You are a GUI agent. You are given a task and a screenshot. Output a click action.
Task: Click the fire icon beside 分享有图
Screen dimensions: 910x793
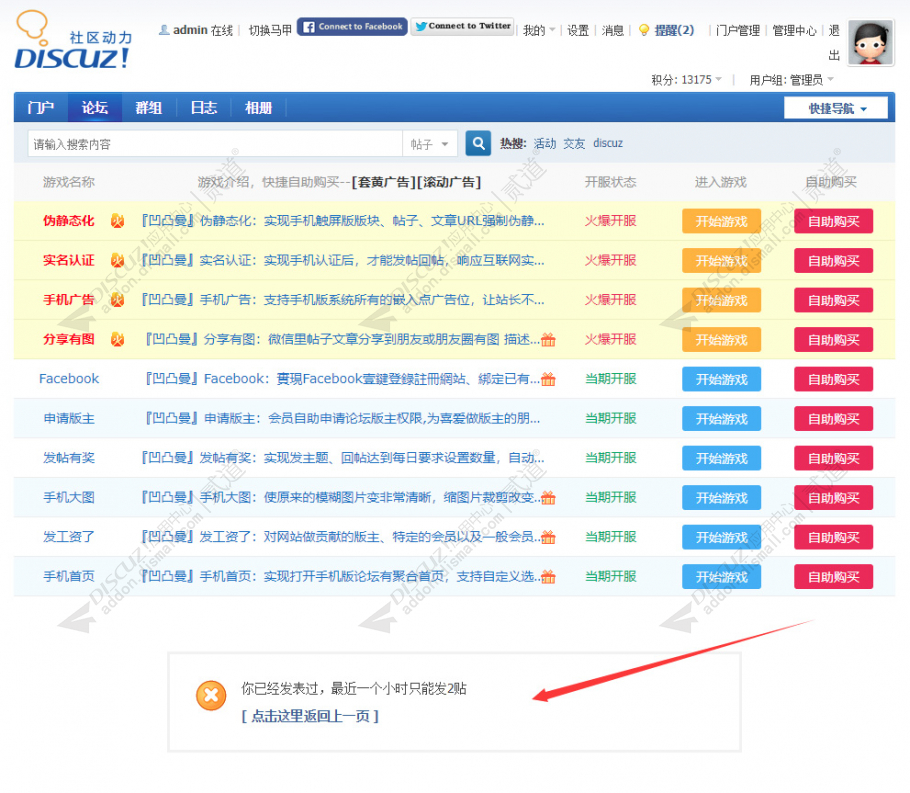tap(117, 339)
